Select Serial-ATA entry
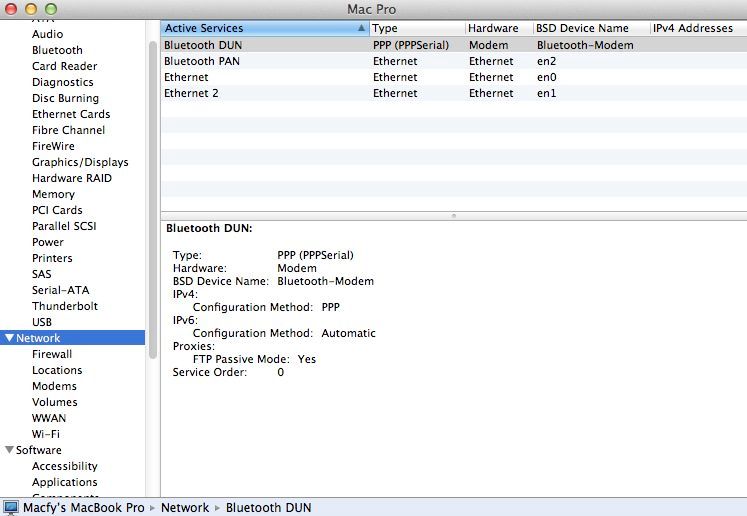Image resolution: width=747 pixels, height=516 pixels. (61, 290)
